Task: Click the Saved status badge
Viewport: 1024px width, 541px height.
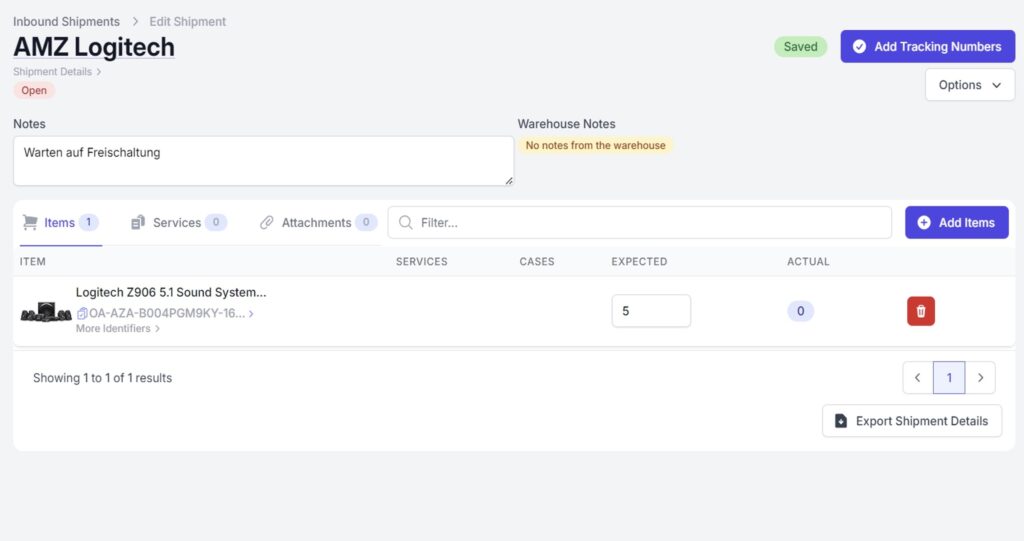Action: pyautogui.click(x=801, y=46)
